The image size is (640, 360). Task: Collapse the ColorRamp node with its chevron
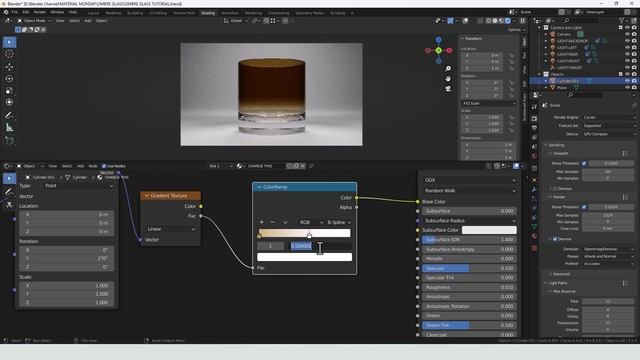coord(259,187)
